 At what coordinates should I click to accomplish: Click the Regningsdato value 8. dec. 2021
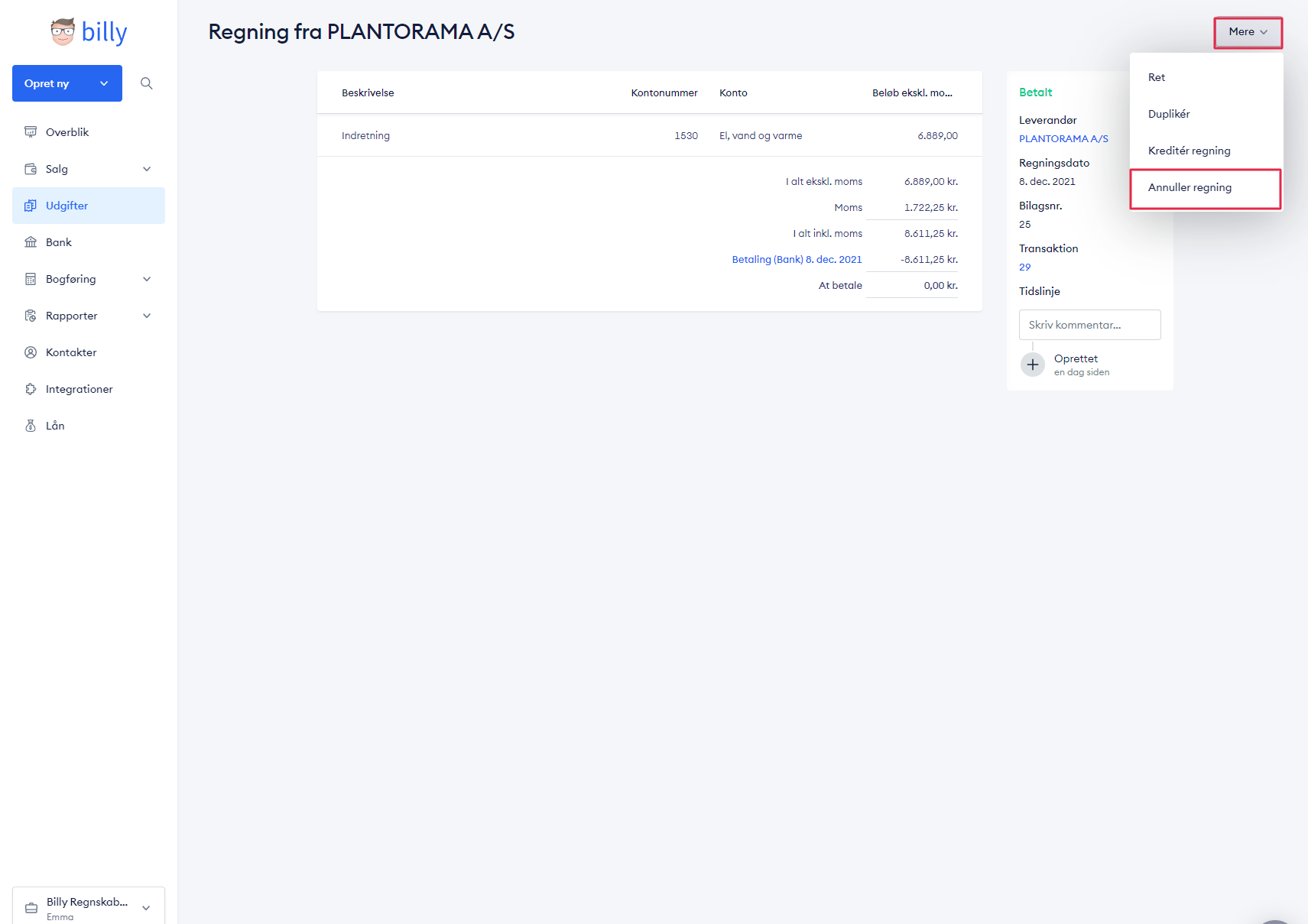(x=1047, y=181)
